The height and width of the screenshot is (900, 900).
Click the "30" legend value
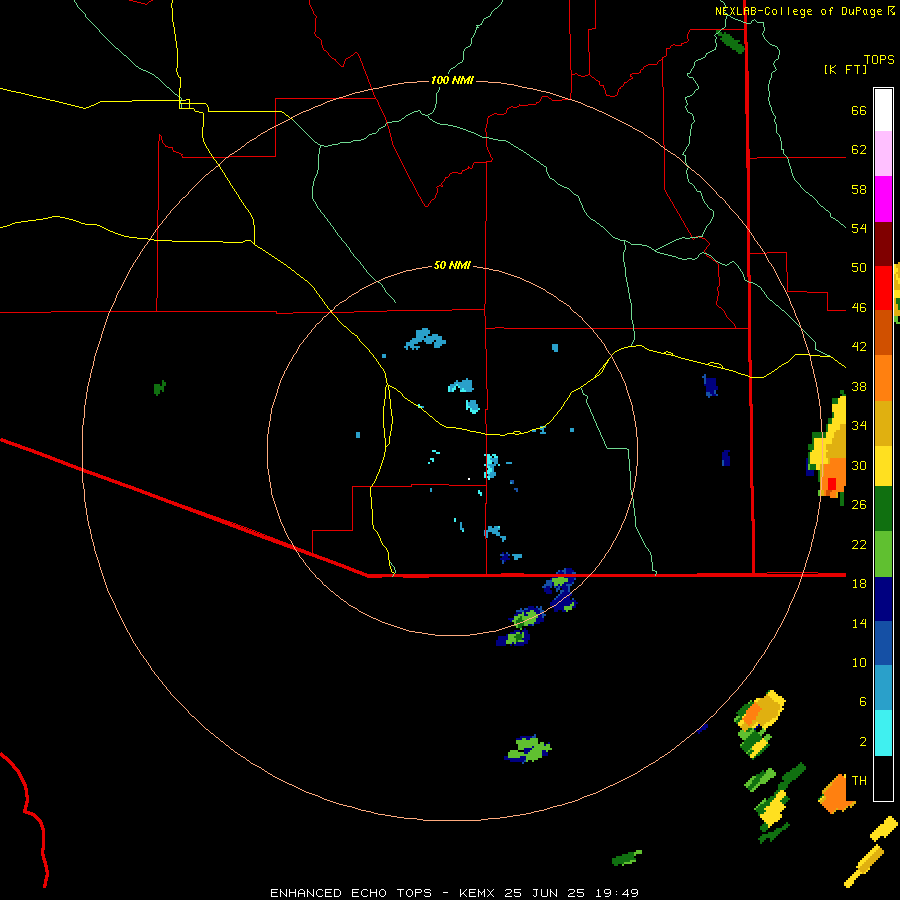click(x=859, y=465)
